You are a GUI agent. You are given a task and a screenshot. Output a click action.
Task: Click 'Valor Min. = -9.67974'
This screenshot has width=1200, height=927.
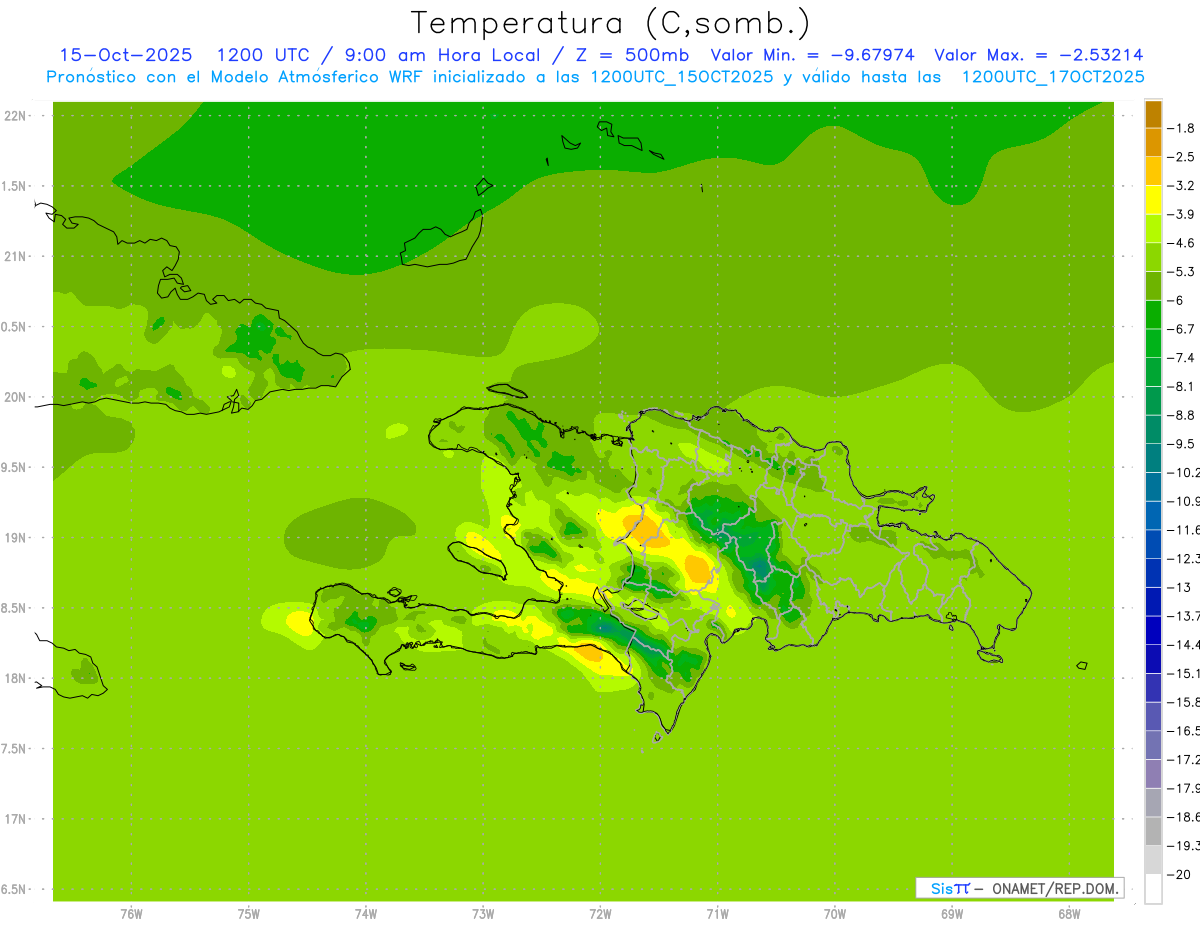point(812,55)
